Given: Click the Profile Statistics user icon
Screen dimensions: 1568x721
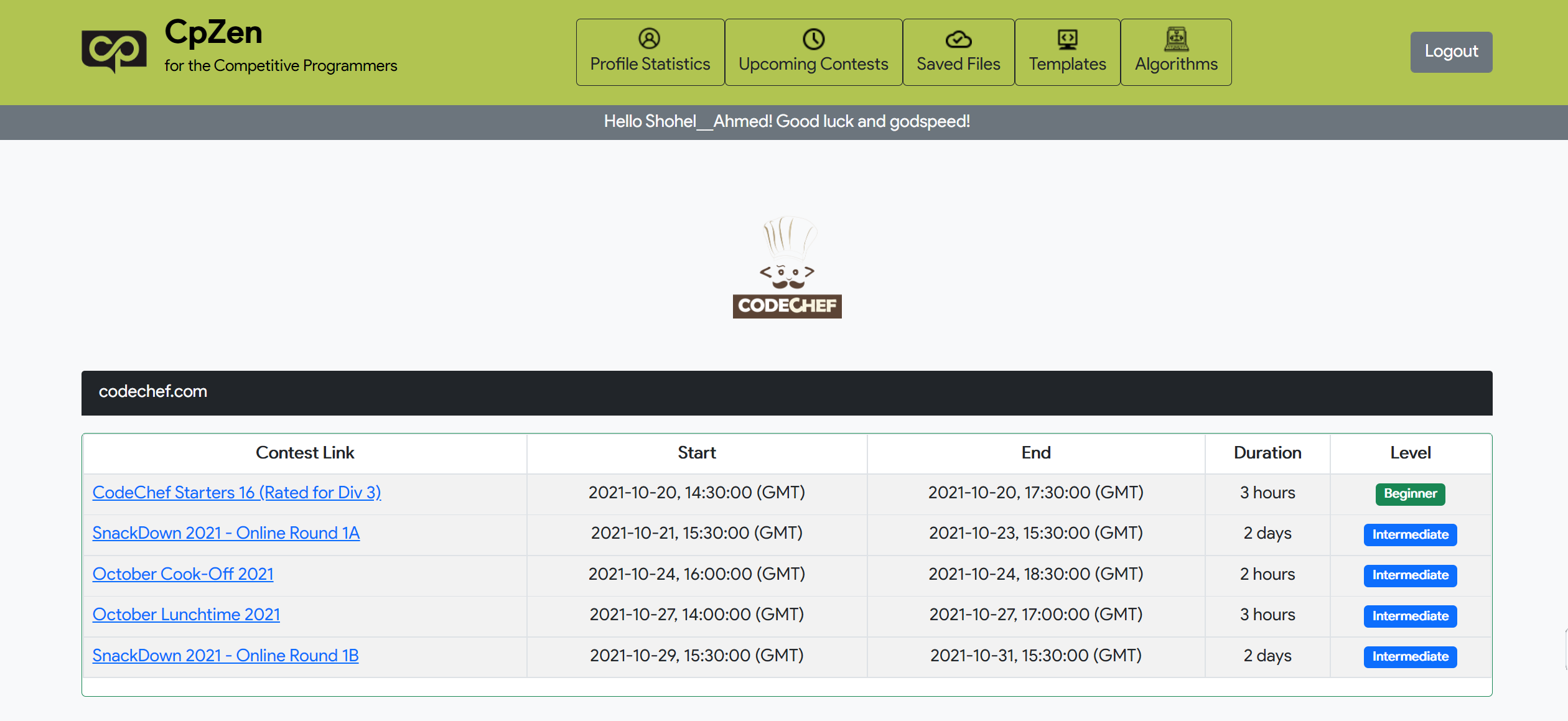Looking at the screenshot, I should [649, 39].
